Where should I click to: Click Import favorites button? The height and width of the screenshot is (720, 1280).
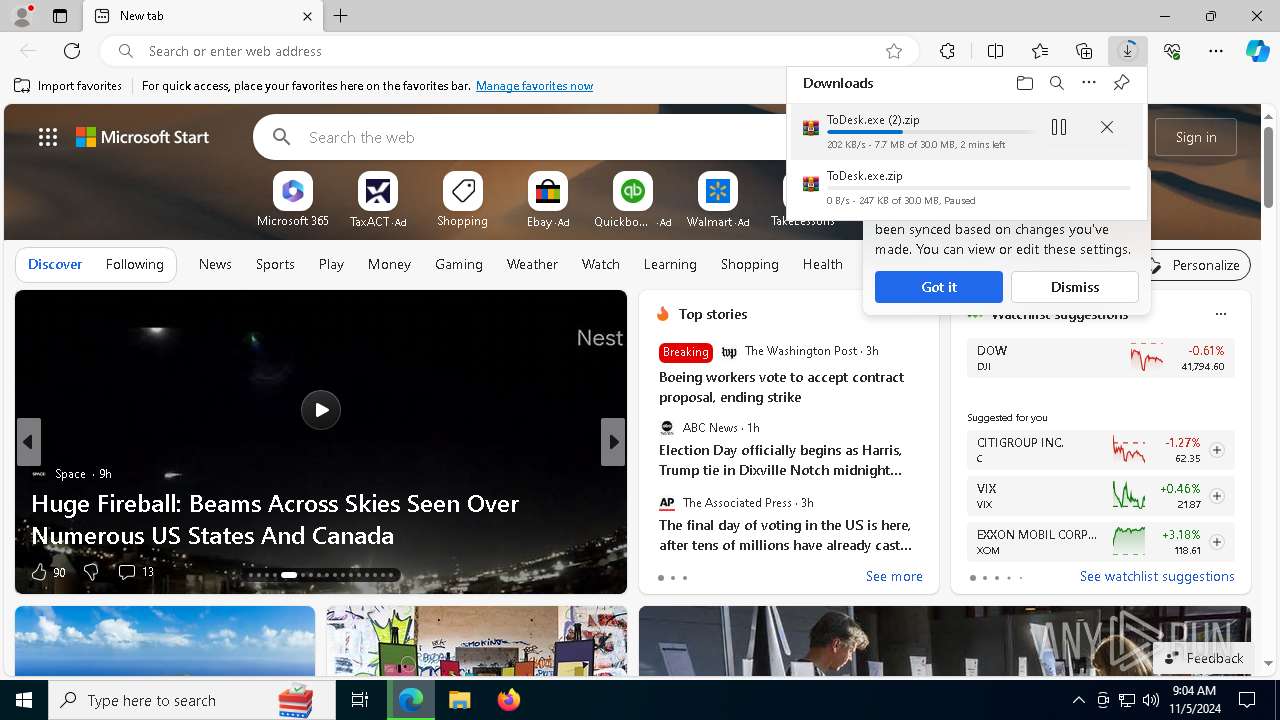coord(68,86)
